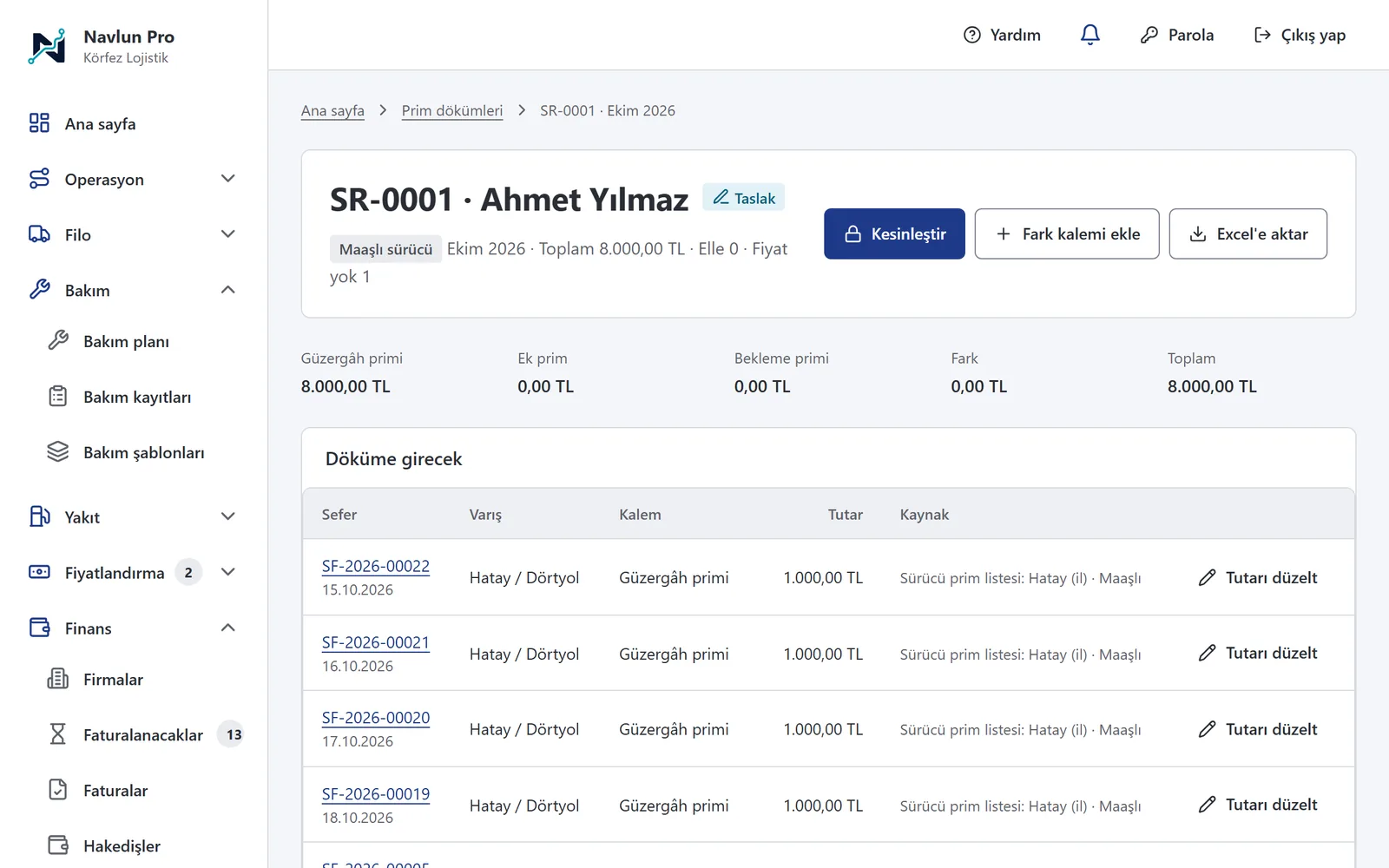
Task: Click the Navlun Pro logo icon
Action: pos(47,46)
